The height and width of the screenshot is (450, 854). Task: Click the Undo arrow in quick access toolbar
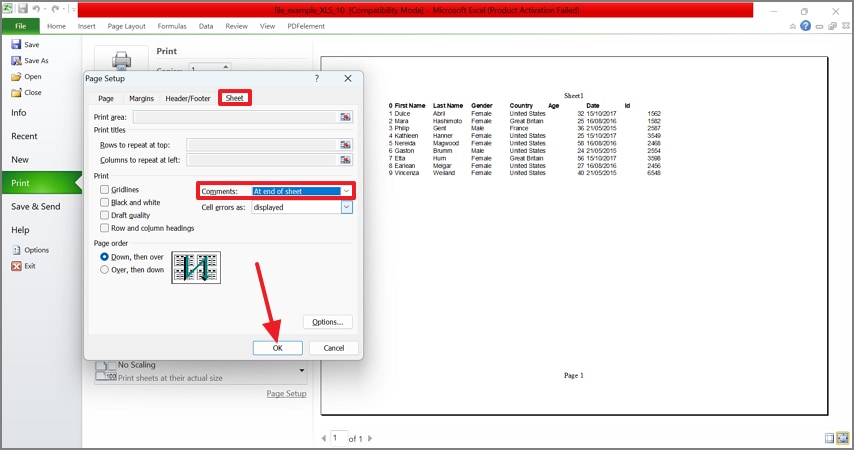click(x=36, y=9)
